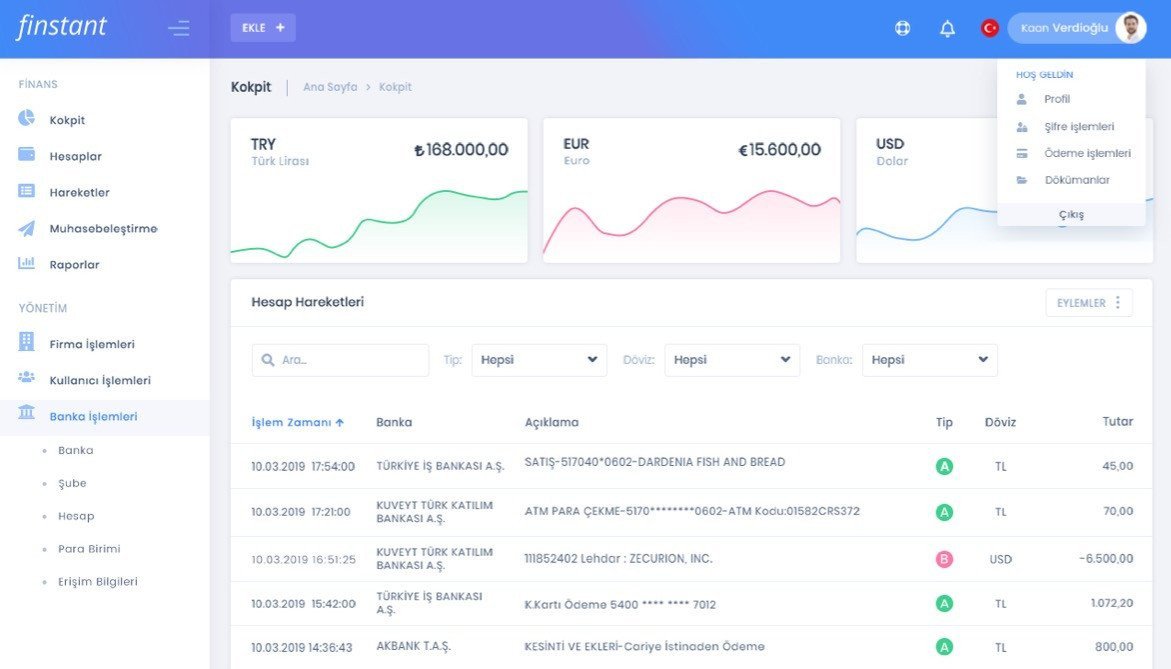Open Erişim Bilgileri under Banka İşlemleri
This screenshot has width=1171, height=669.
coord(97,581)
